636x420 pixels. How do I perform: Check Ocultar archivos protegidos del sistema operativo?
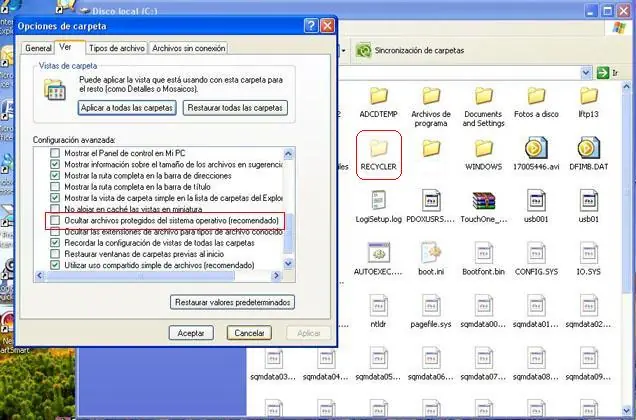55,220
